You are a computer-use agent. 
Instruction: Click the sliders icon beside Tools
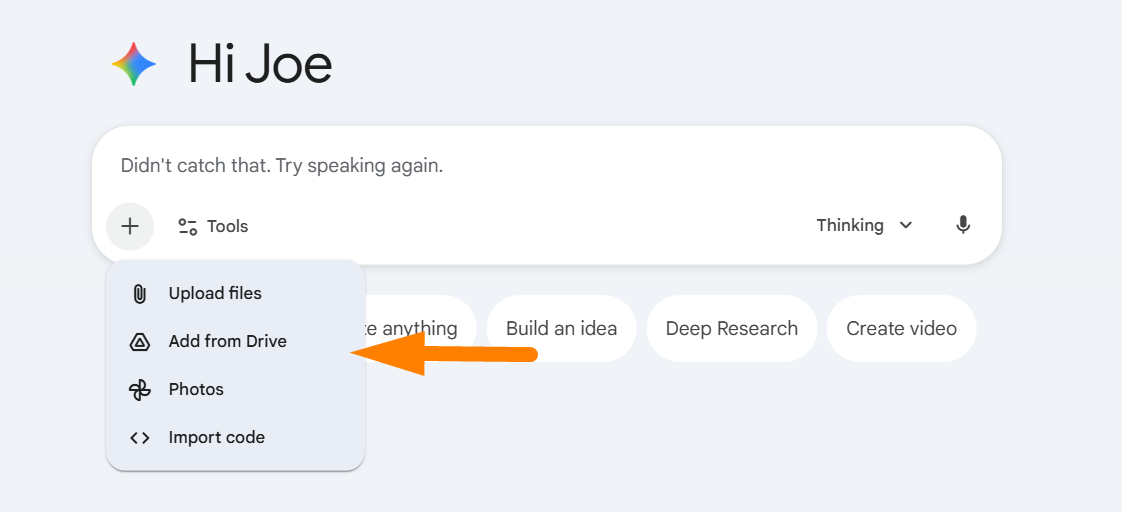(187, 226)
